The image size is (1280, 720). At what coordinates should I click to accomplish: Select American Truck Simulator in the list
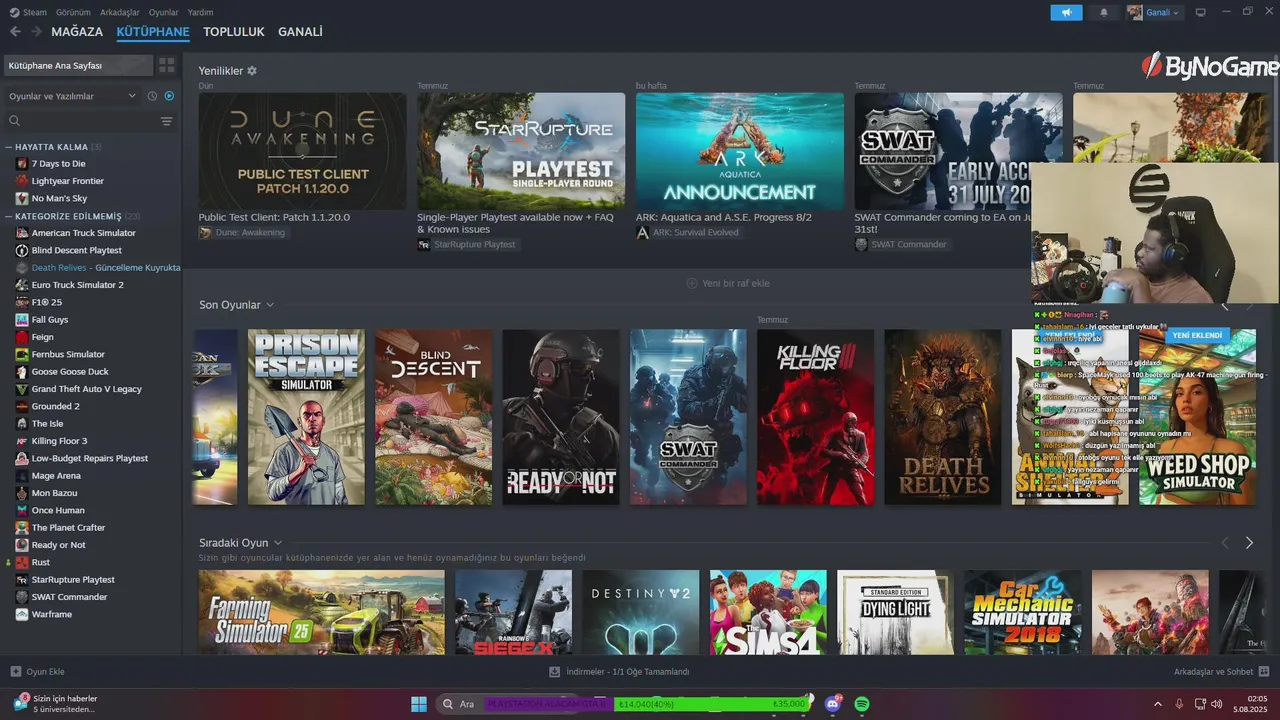pos(83,233)
